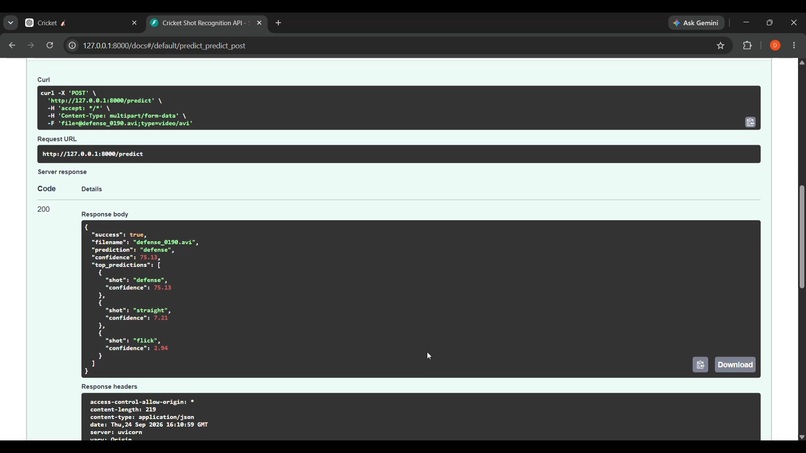The height and width of the screenshot is (453, 806).
Task: Close the Cricket tab
Action: tap(134, 23)
